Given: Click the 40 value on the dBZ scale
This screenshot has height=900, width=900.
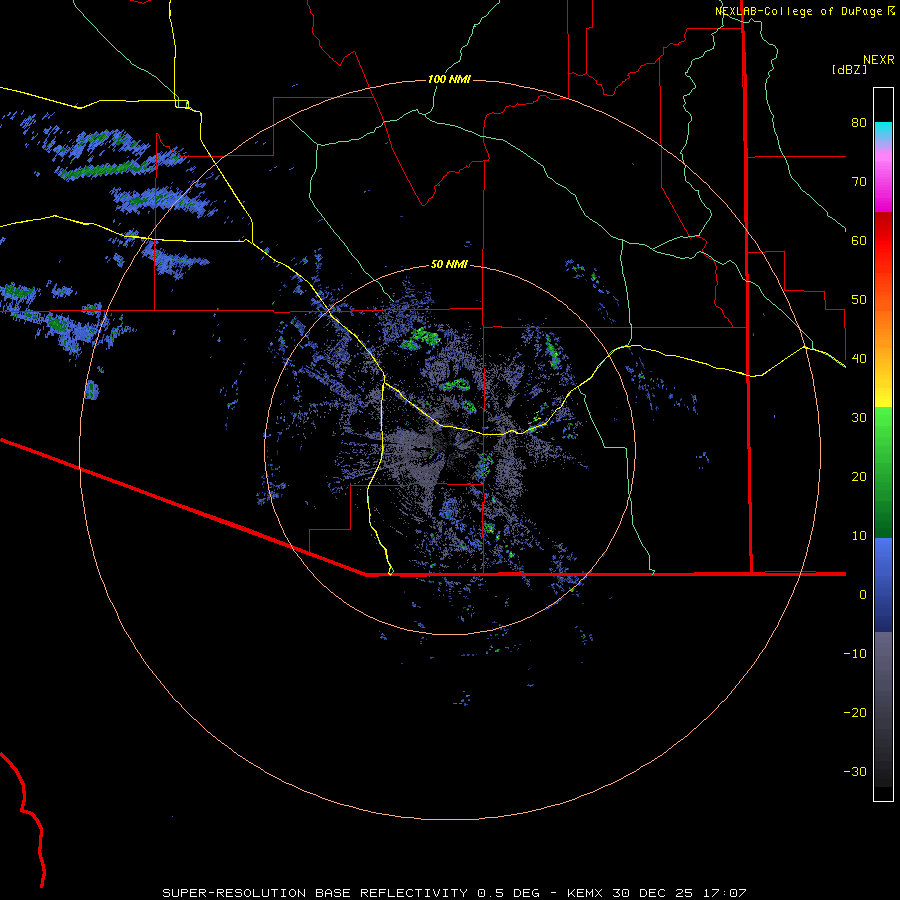Looking at the screenshot, I should [859, 359].
